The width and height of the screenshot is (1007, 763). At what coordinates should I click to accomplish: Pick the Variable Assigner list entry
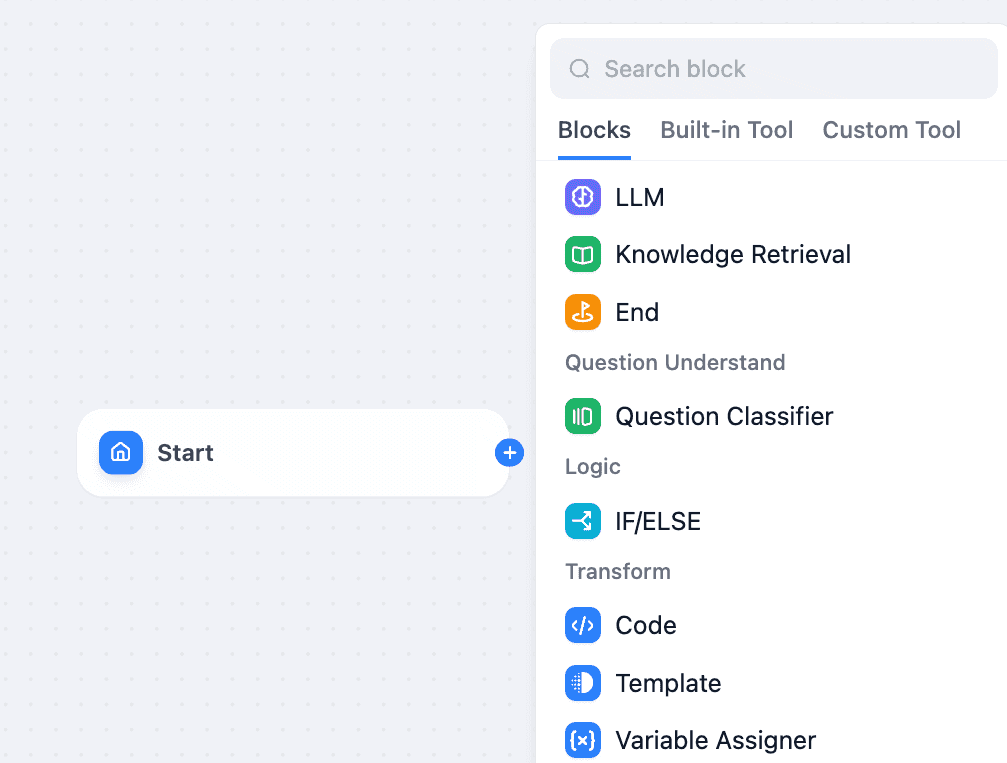coord(715,741)
